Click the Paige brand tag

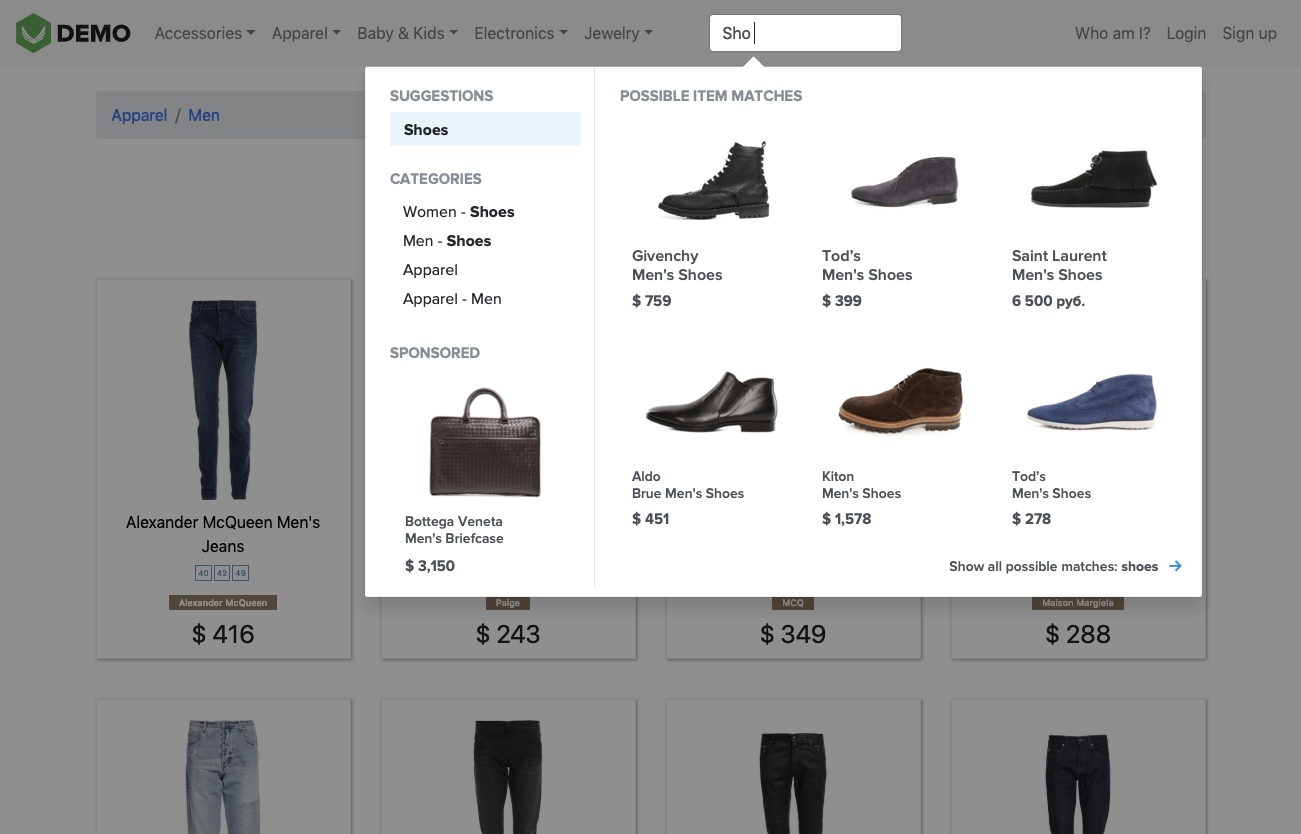[x=508, y=603]
